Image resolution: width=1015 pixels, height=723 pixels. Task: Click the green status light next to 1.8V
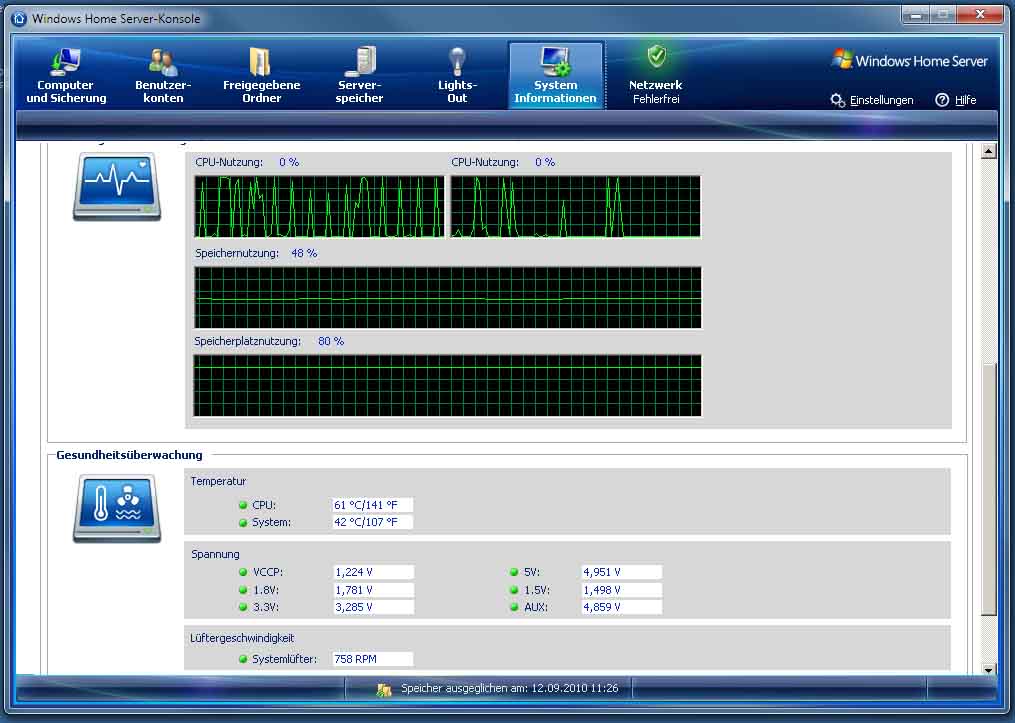pos(243,590)
